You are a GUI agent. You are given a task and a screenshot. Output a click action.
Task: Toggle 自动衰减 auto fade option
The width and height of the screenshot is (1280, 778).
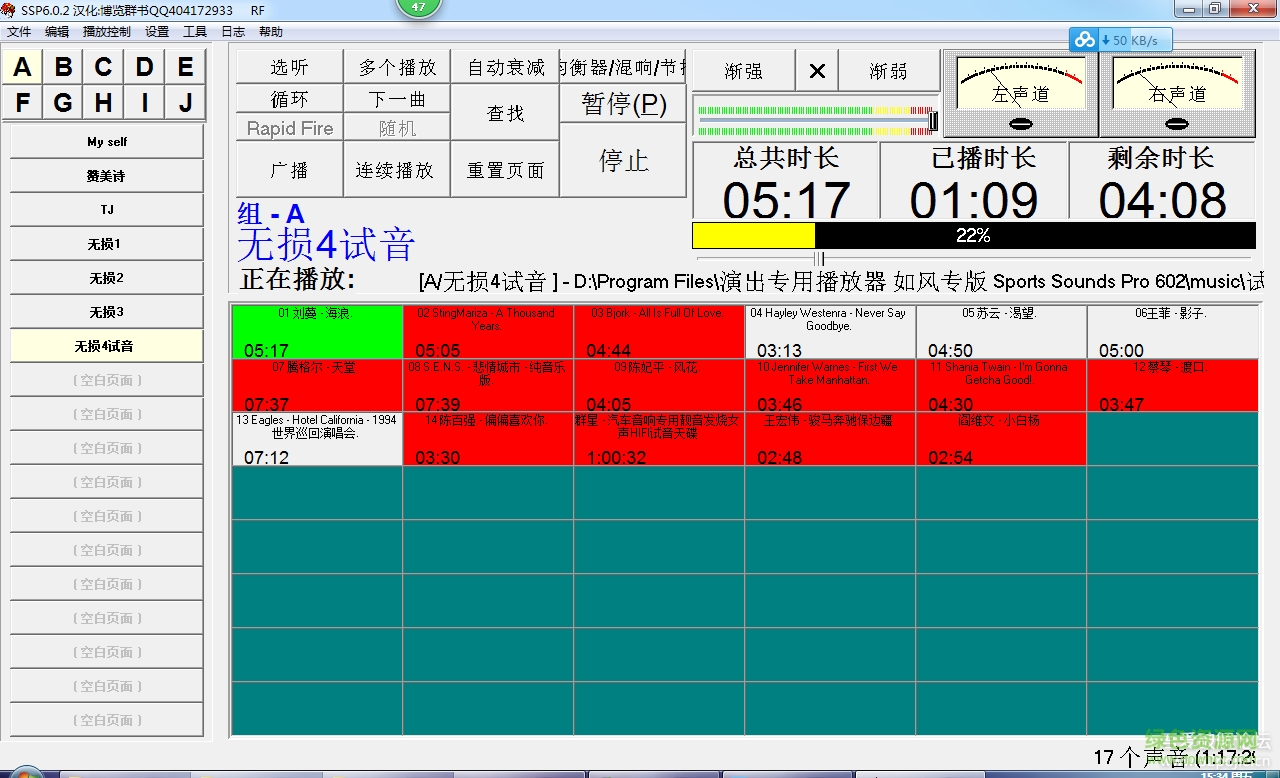pyautogui.click(x=505, y=67)
